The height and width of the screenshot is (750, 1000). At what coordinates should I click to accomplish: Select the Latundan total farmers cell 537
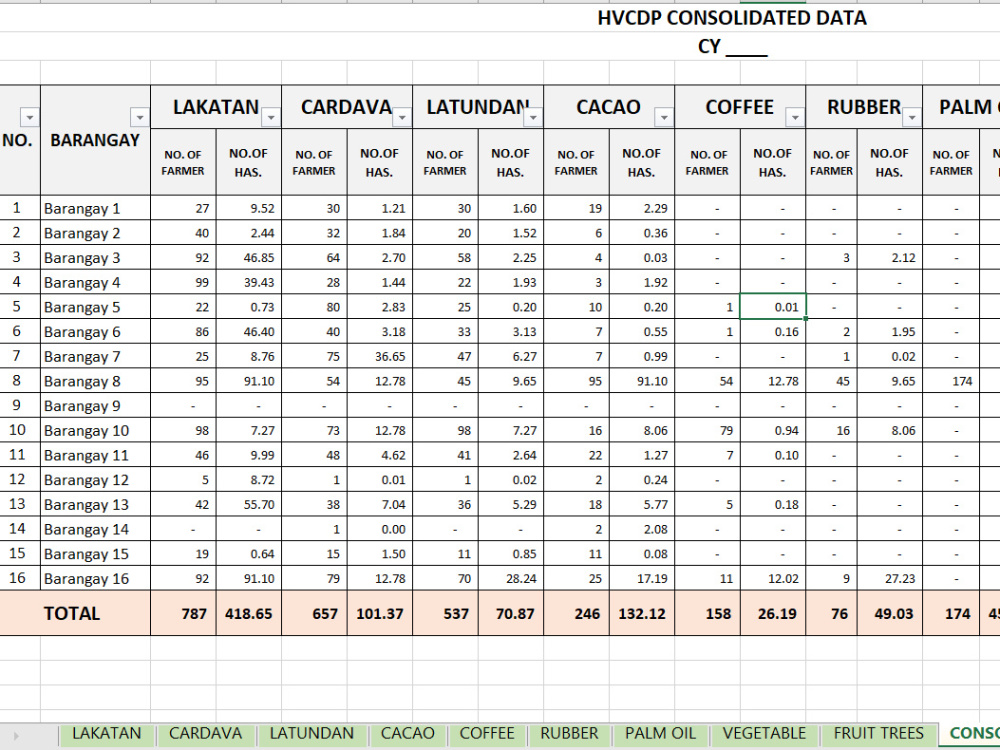[x=446, y=613]
